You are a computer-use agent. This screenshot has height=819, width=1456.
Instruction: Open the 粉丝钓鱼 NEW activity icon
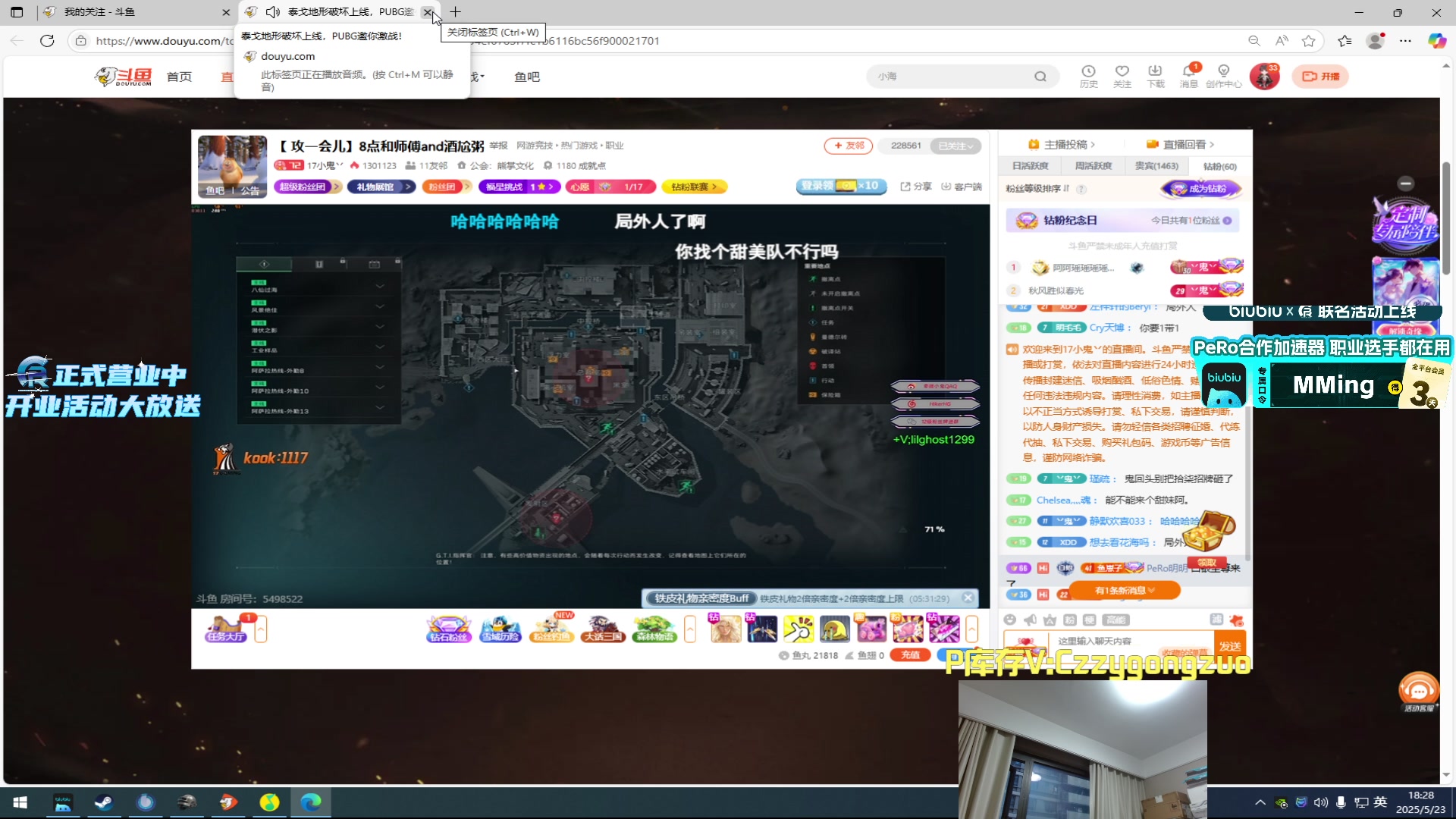point(552,629)
